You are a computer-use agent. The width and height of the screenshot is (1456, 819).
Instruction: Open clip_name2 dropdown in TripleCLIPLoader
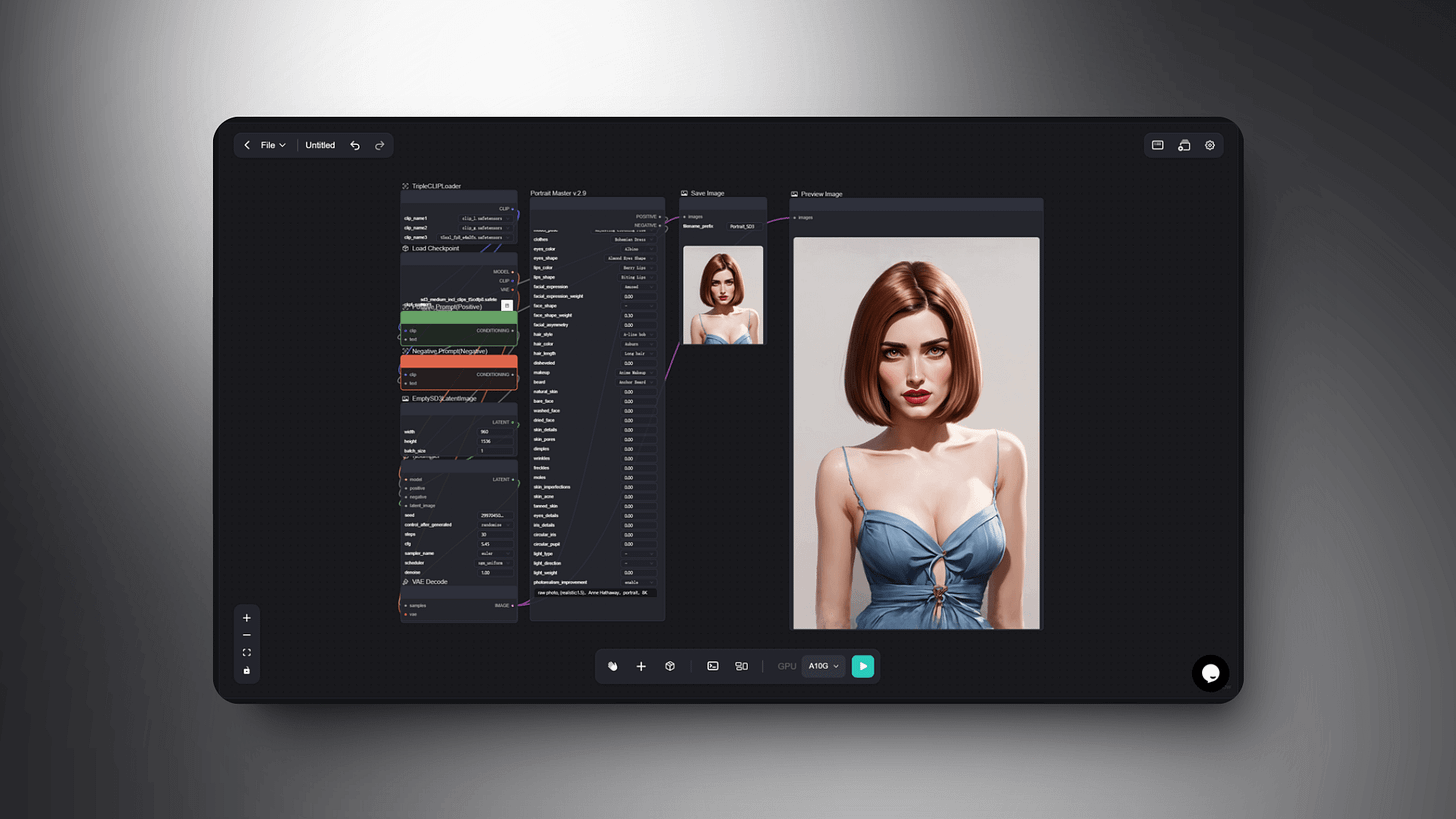pyautogui.click(x=486, y=227)
